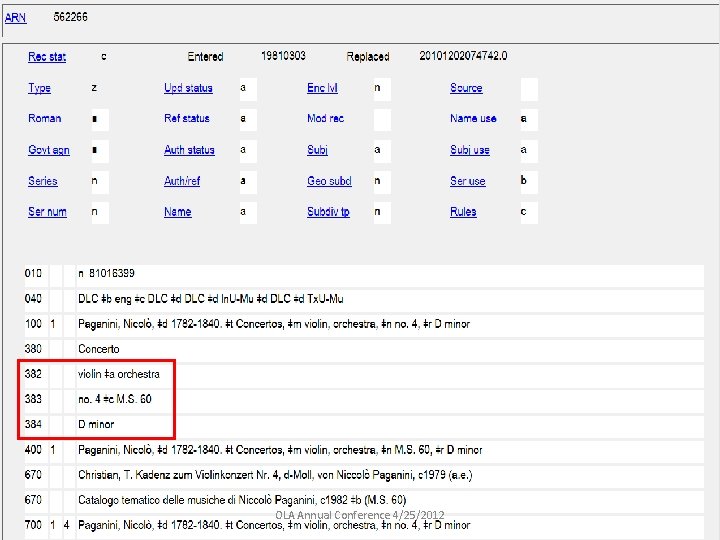Open the Ser num link
The image size is (720, 540).
pyautogui.click(x=47, y=212)
